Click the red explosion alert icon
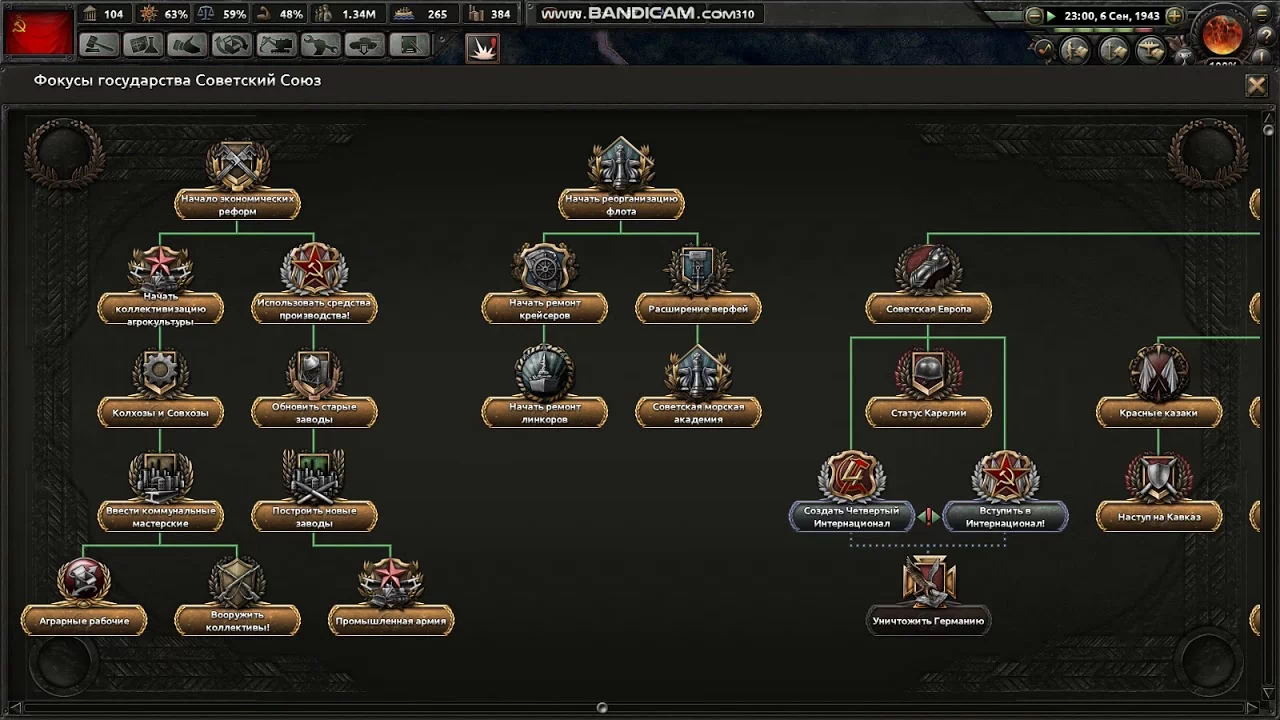 tap(483, 48)
